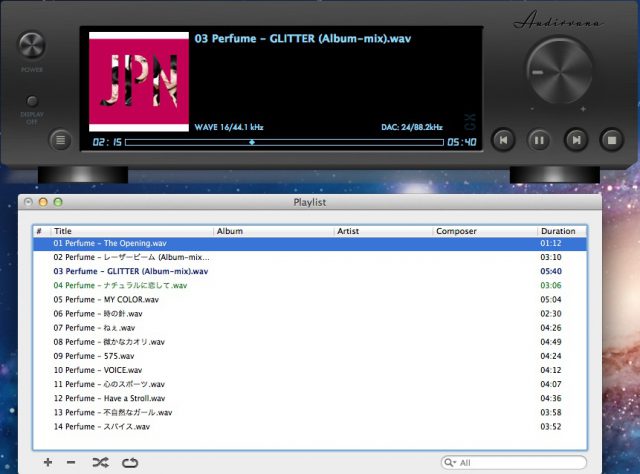Click the Audirvana logo
Image resolution: width=640 pixels, height=474 pixels.
pos(558,20)
